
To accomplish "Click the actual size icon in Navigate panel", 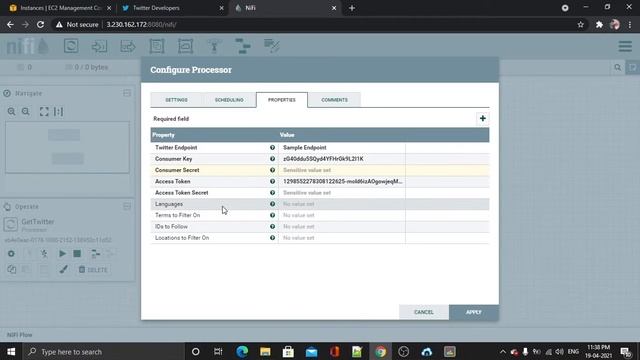I will [x=58, y=111].
